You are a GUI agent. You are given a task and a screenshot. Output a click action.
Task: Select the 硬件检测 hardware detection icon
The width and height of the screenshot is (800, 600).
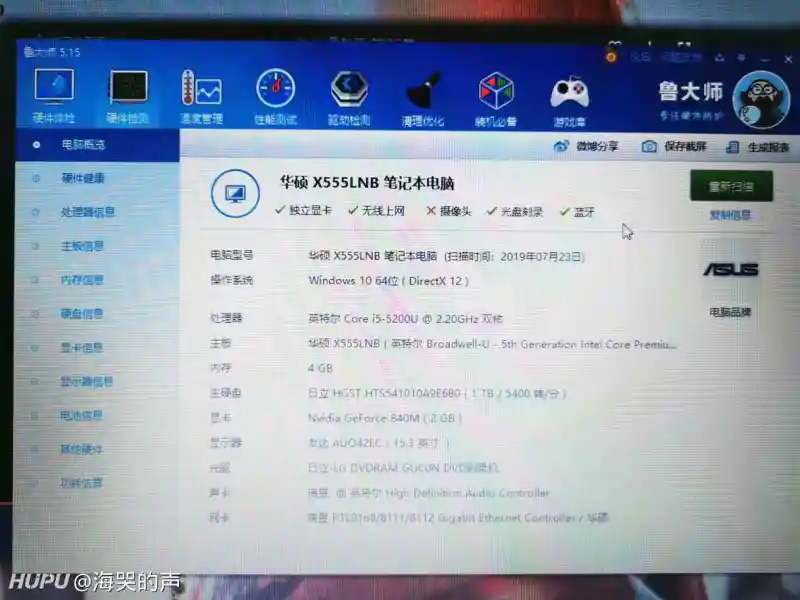[x=128, y=92]
